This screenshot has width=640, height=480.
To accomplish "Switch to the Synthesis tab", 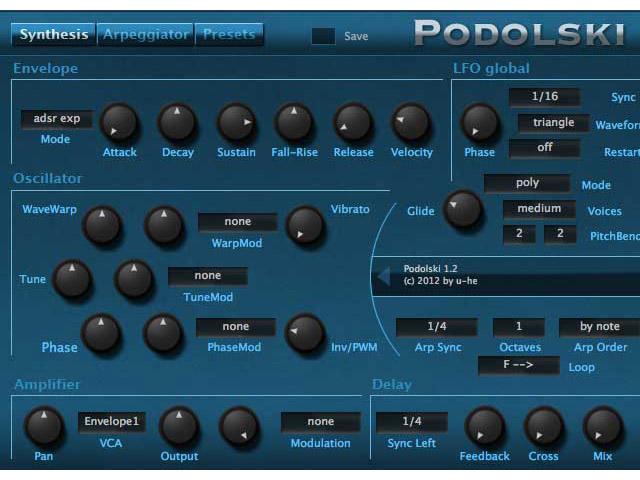I will click(53, 34).
